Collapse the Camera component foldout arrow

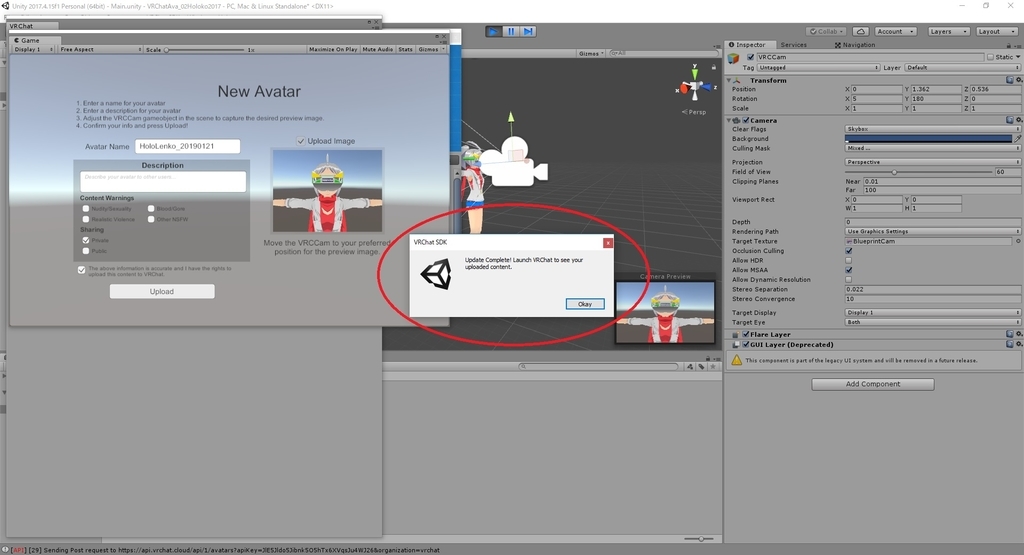pos(729,120)
